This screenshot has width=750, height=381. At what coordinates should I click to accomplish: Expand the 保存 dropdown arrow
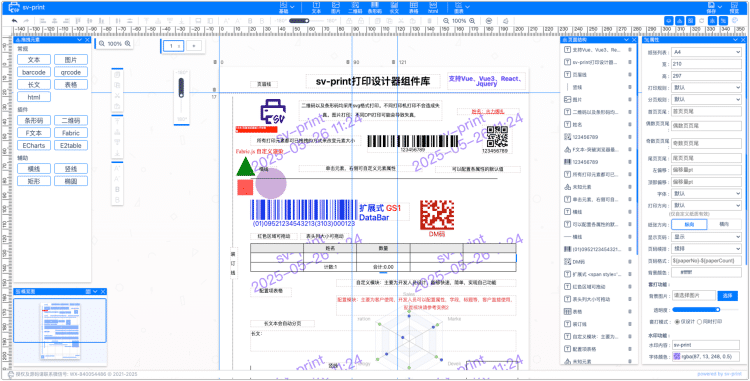[719, 6]
